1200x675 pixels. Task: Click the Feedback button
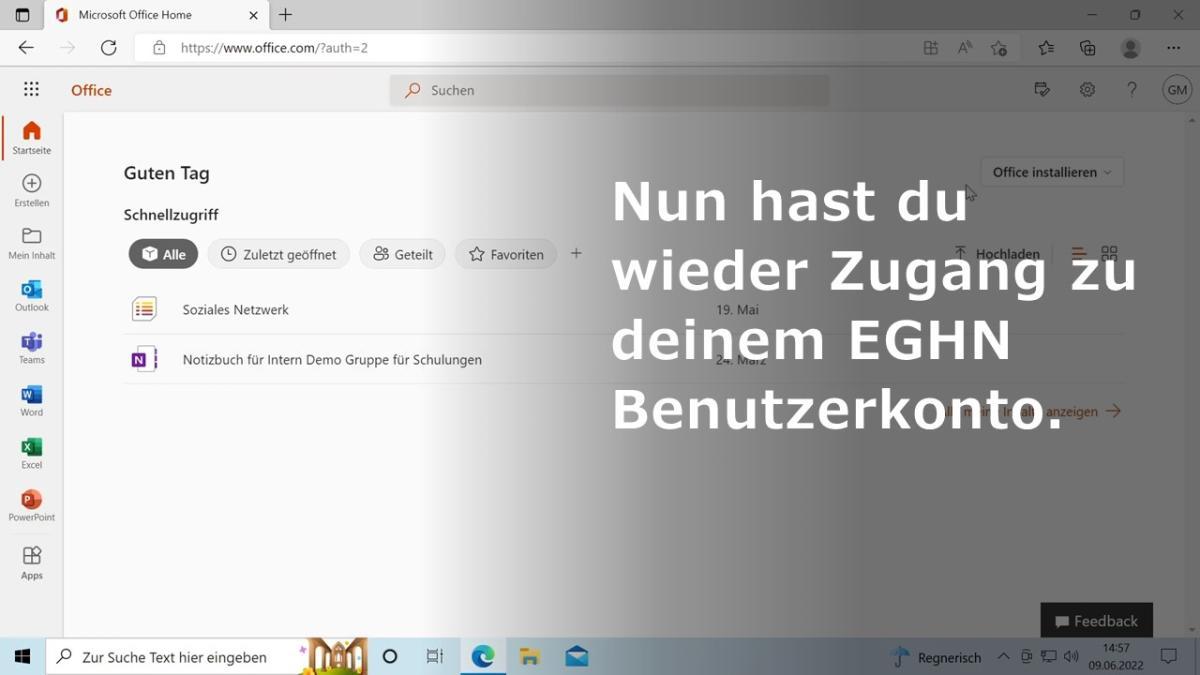tap(1096, 621)
